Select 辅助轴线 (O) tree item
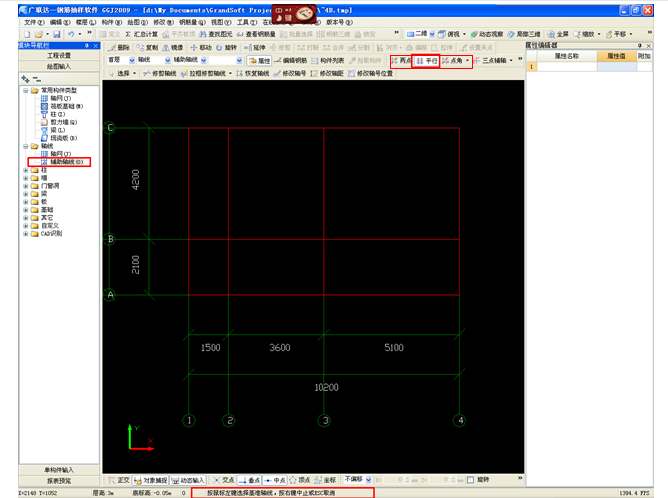The width and height of the screenshot is (668, 498). pyautogui.click(x=63, y=162)
